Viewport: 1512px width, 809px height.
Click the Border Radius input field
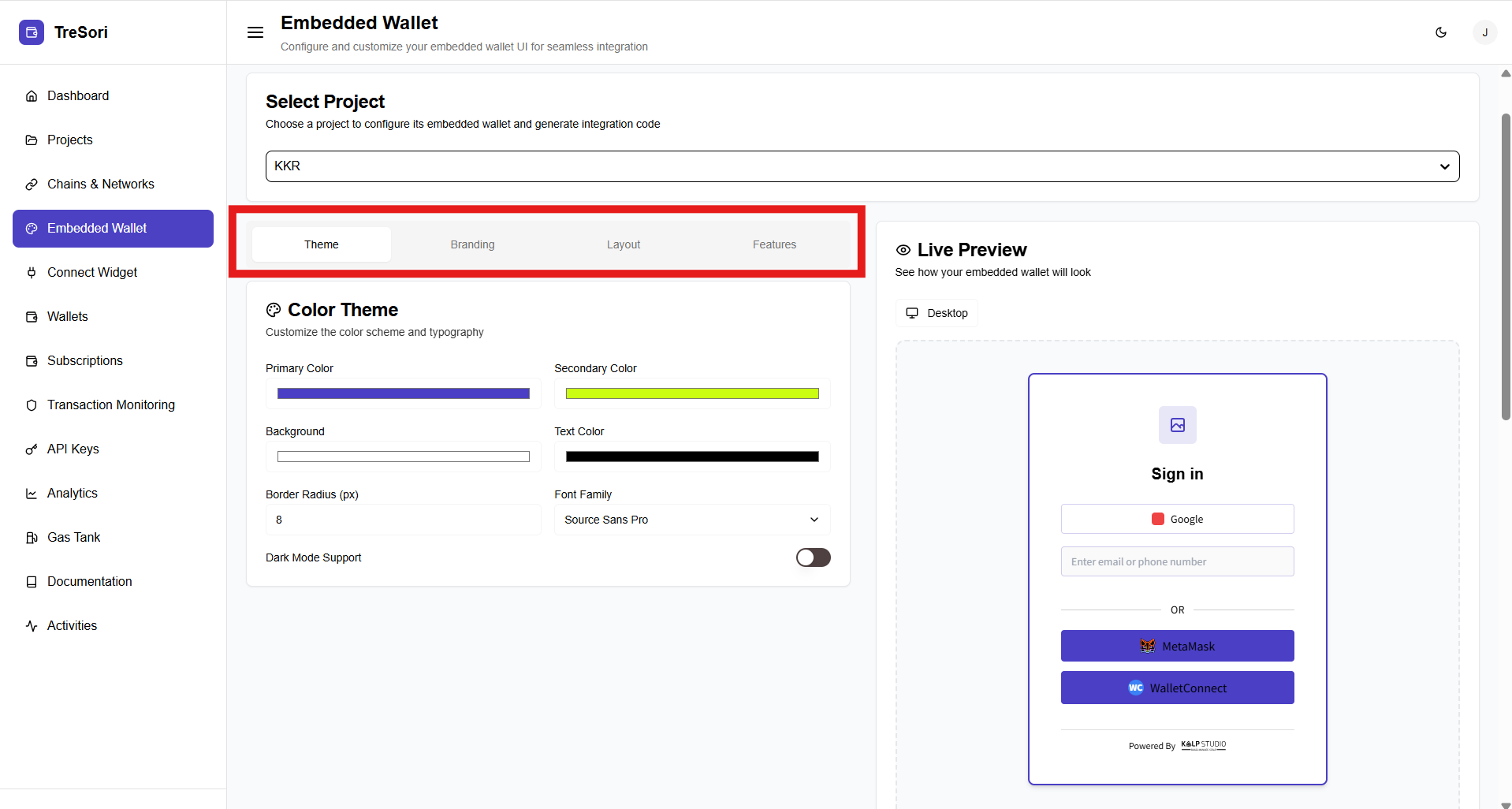pyautogui.click(x=403, y=520)
